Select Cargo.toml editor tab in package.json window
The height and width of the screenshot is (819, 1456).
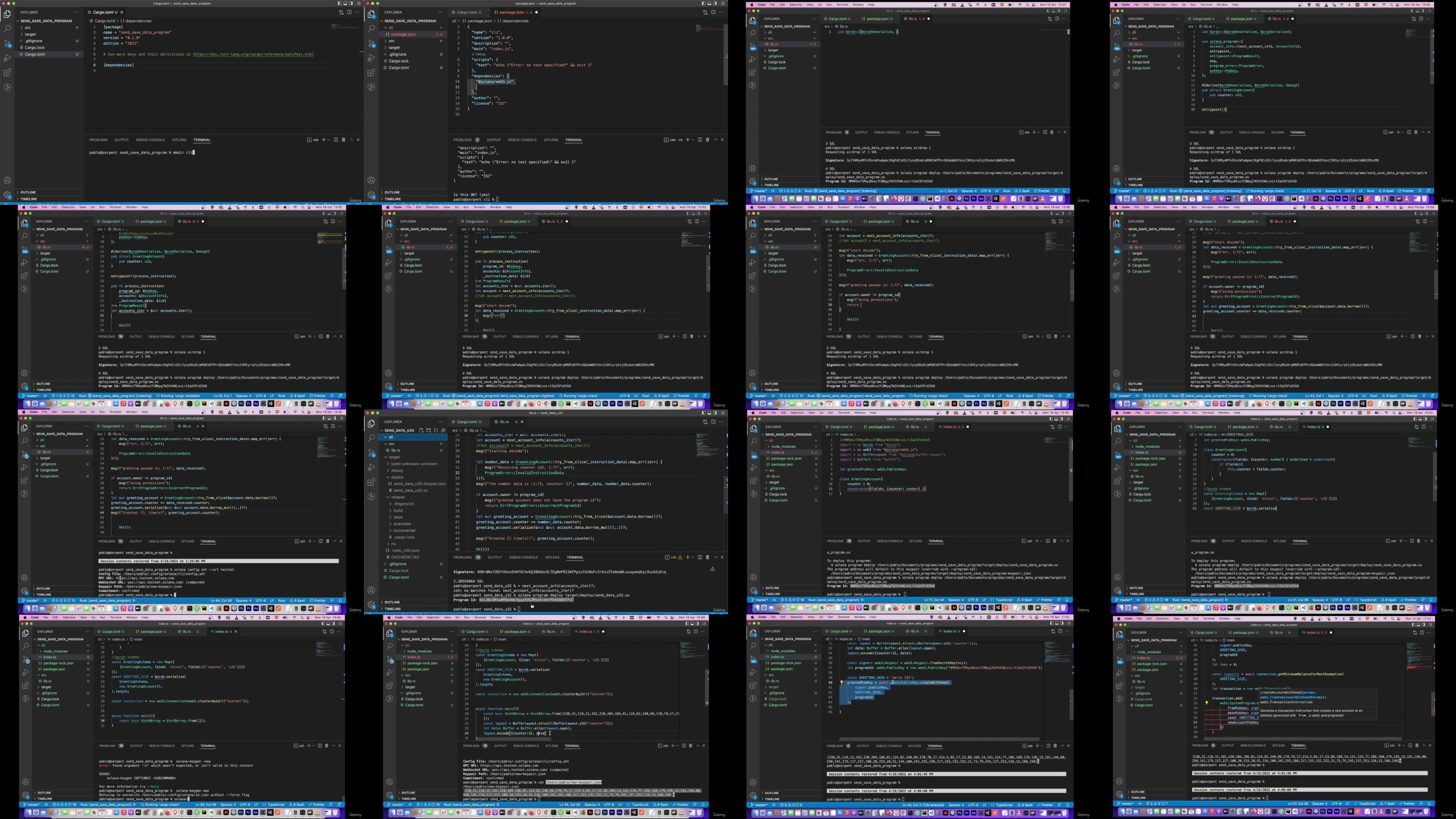click(x=469, y=12)
